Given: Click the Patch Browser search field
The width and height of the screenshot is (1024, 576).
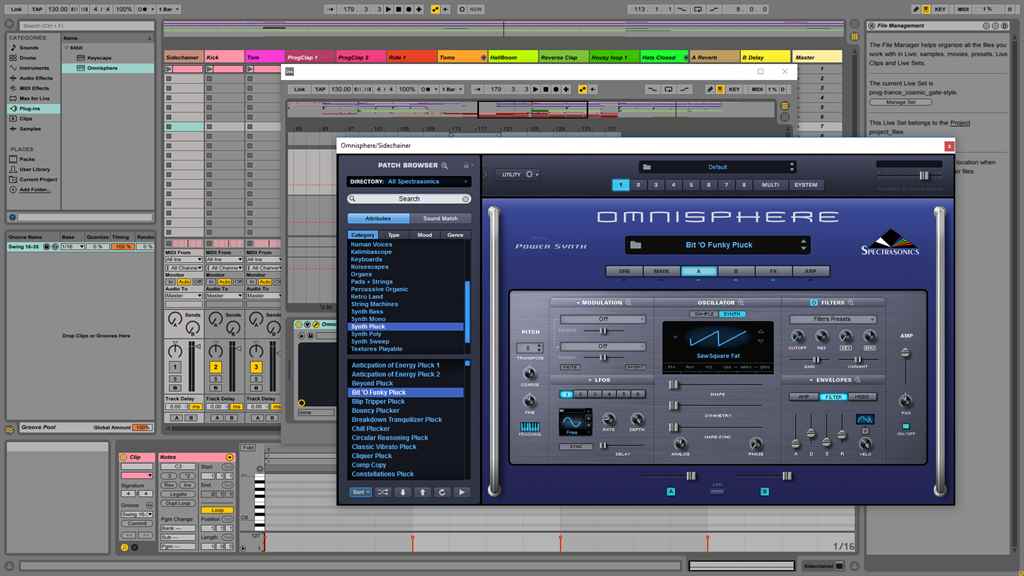Looking at the screenshot, I should coord(409,199).
